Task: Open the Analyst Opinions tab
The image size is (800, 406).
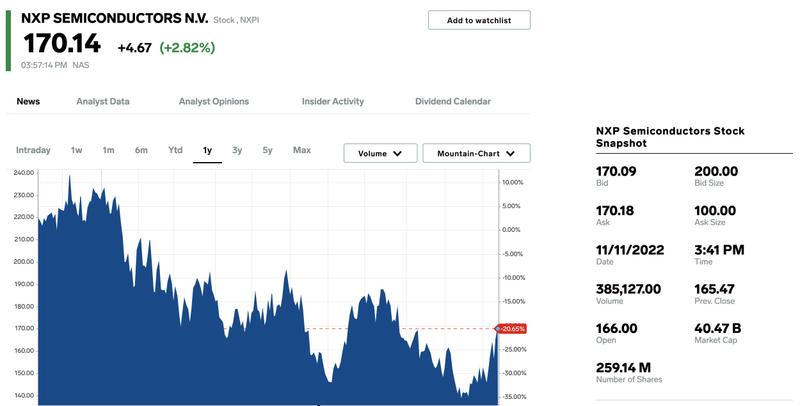Action: coord(214,102)
